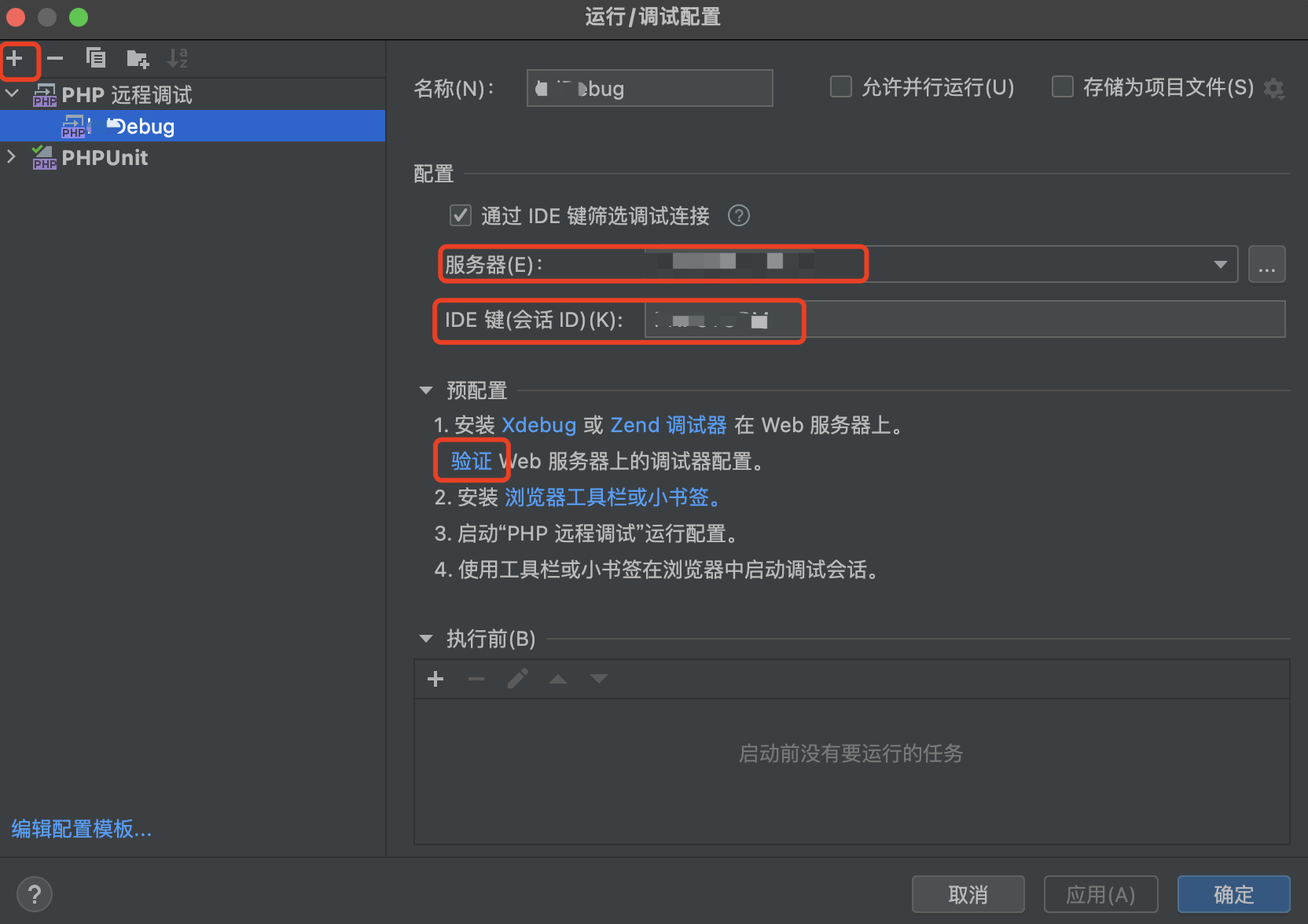Click the 名称 name input field
1308x924 pixels.
click(x=649, y=88)
